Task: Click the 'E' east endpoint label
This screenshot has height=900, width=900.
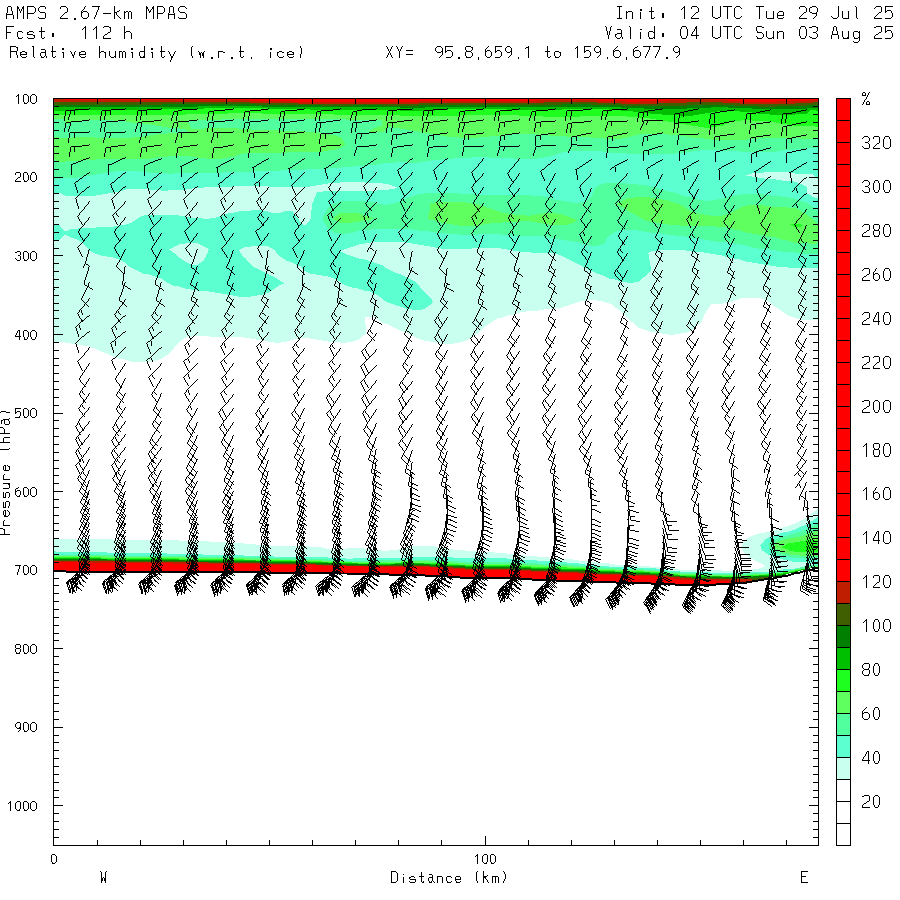Action: pyautogui.click(x=804, y=878)
